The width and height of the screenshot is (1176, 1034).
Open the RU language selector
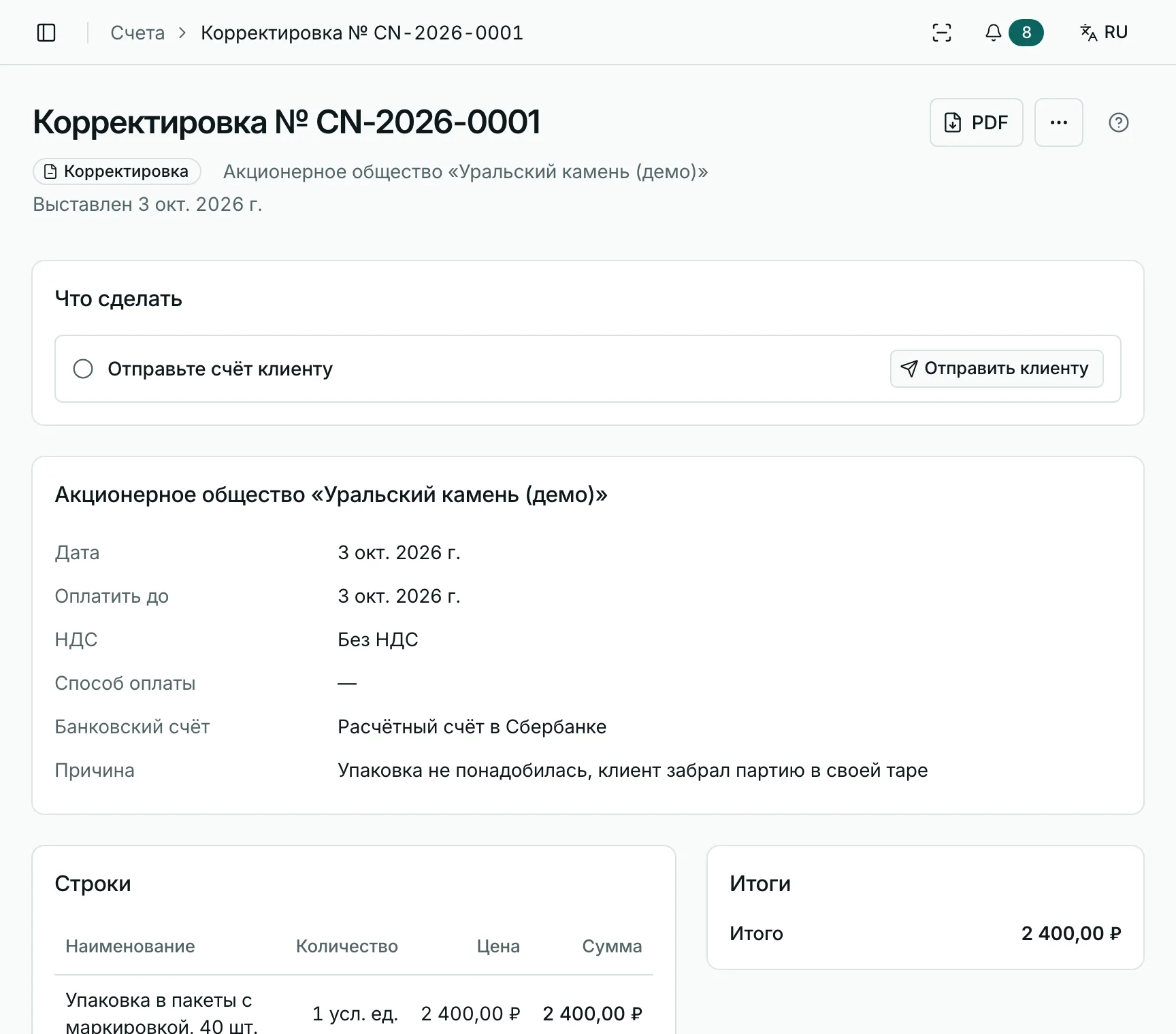click(1104, 33)
